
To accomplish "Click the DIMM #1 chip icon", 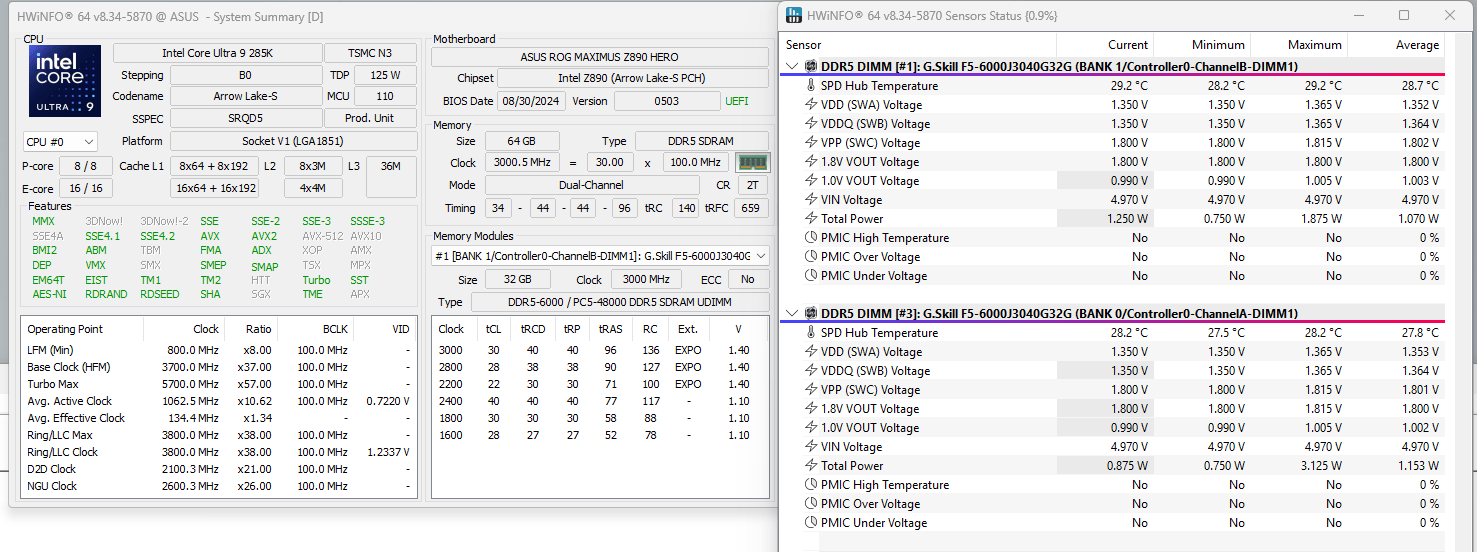I will click(811, 66).
